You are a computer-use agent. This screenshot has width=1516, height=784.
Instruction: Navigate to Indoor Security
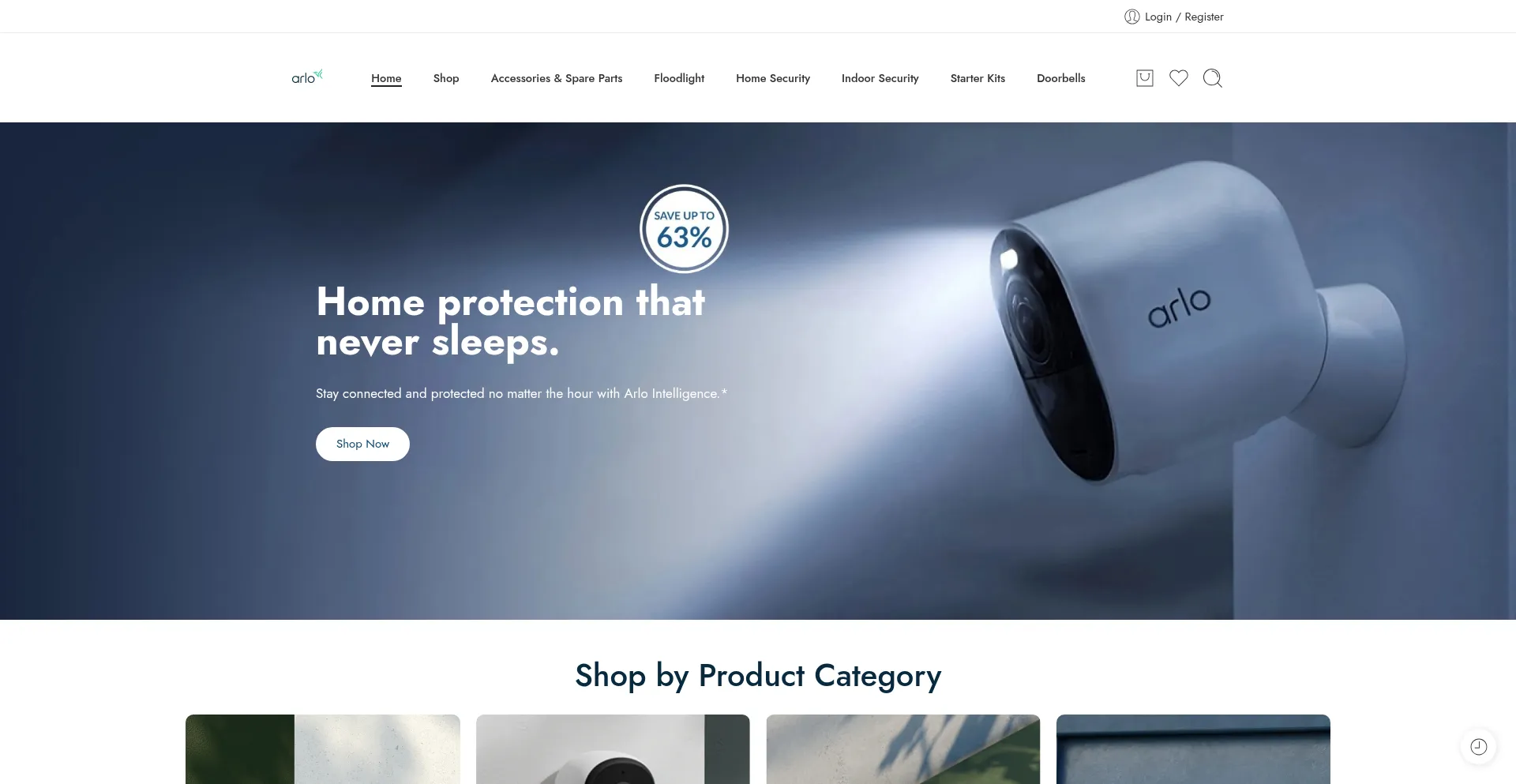(880, 78)
